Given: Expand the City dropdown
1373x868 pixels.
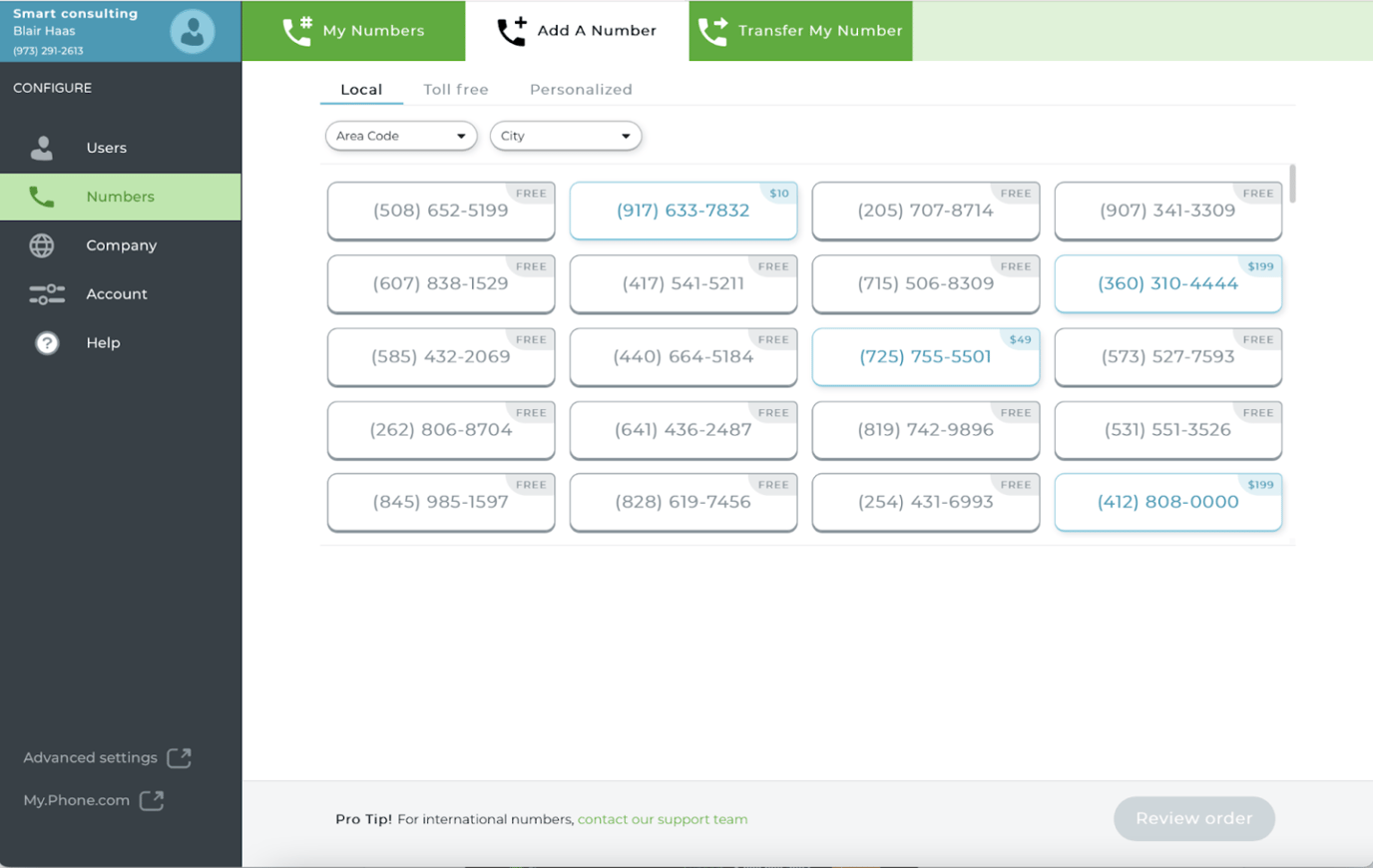Looking at the screenshot, I should (565, 136).
